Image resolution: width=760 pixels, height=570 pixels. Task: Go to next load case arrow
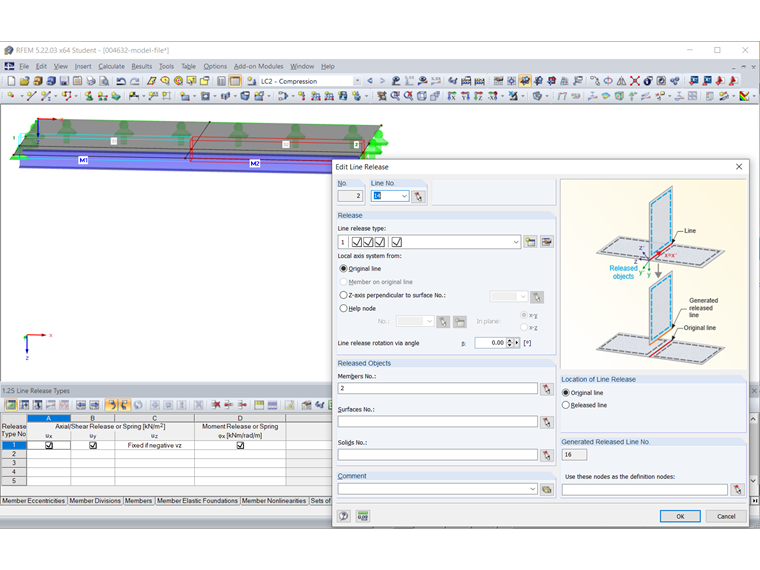click(382, 81)
